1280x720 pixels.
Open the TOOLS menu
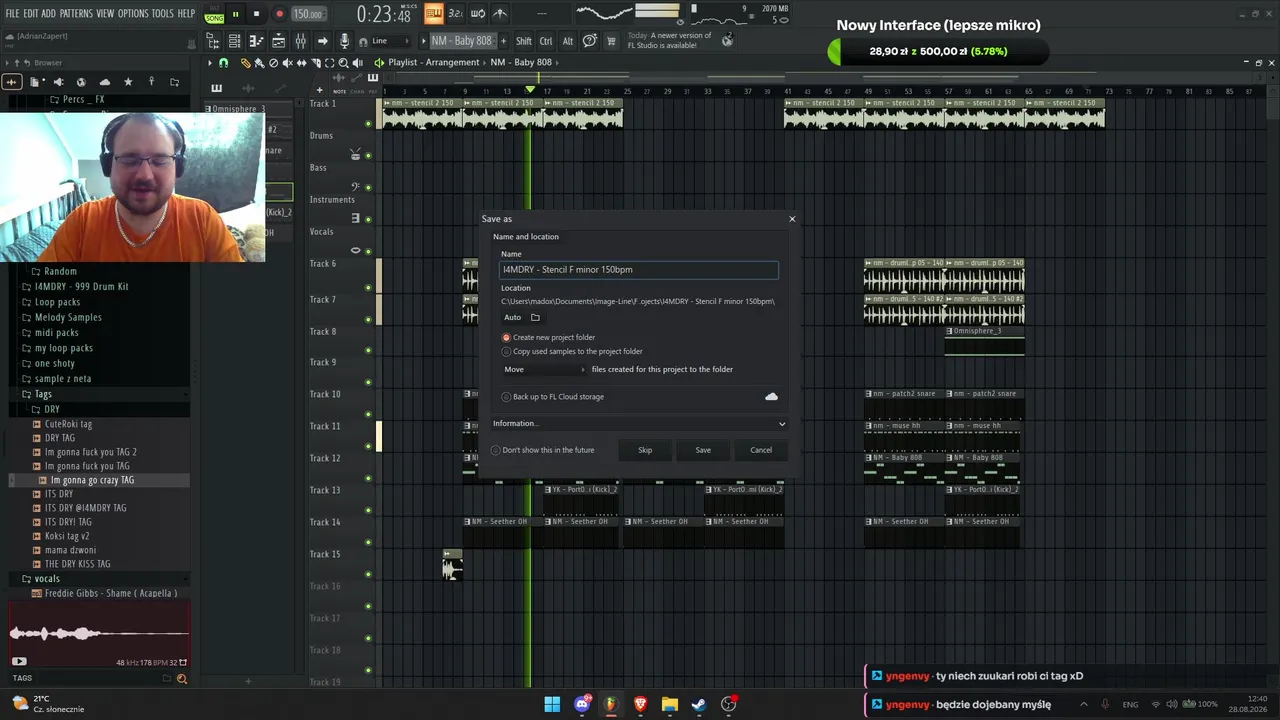(163, 14)
